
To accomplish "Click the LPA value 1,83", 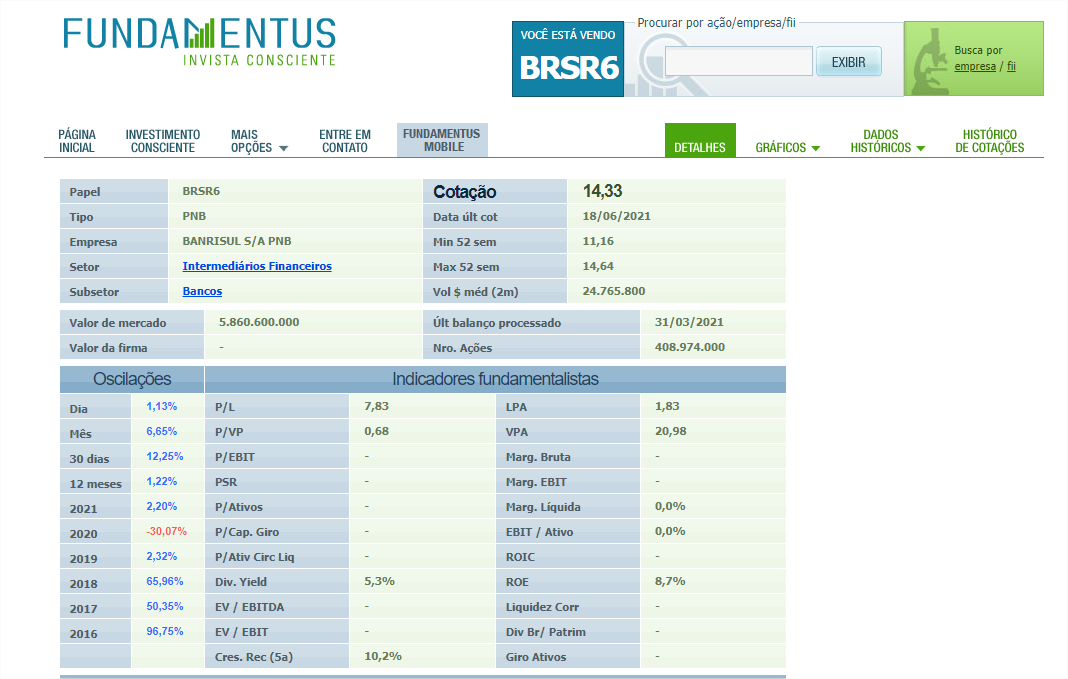I will click(x=667, y=407).
